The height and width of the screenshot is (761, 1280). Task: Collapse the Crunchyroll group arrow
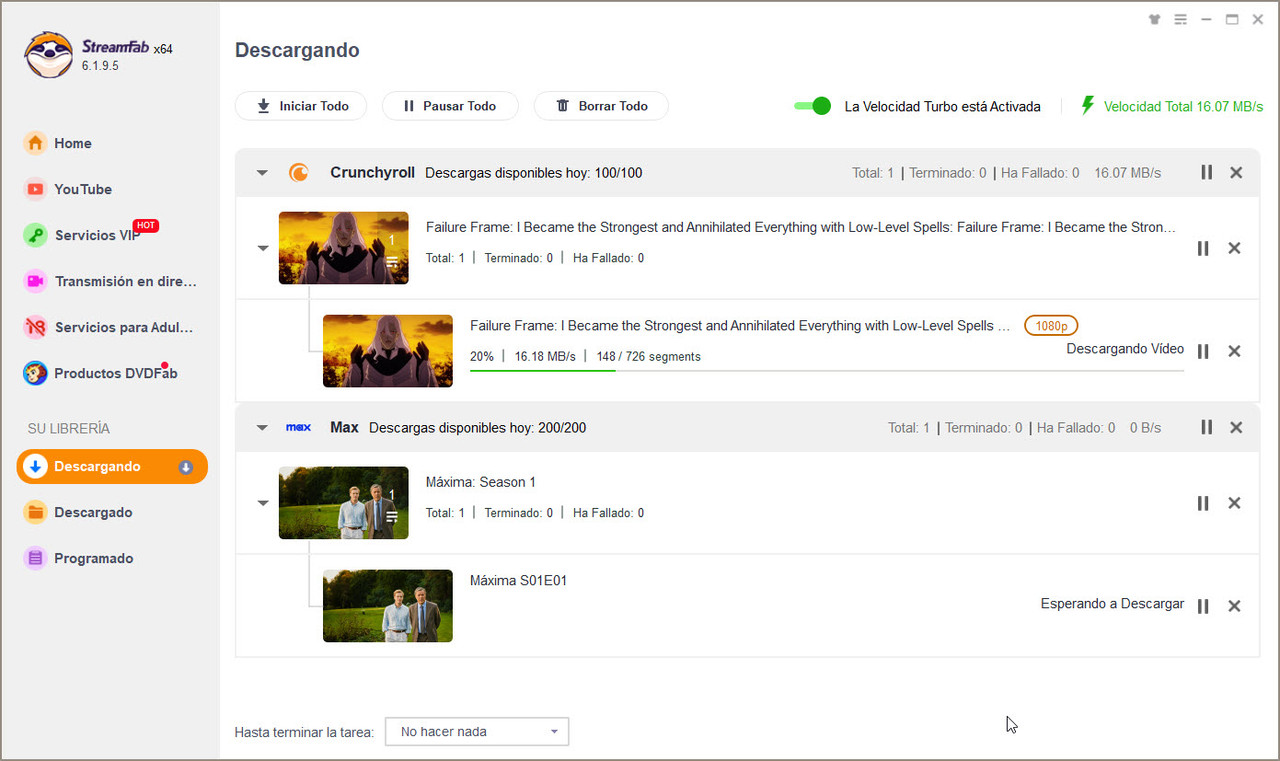tap(262, 173)
